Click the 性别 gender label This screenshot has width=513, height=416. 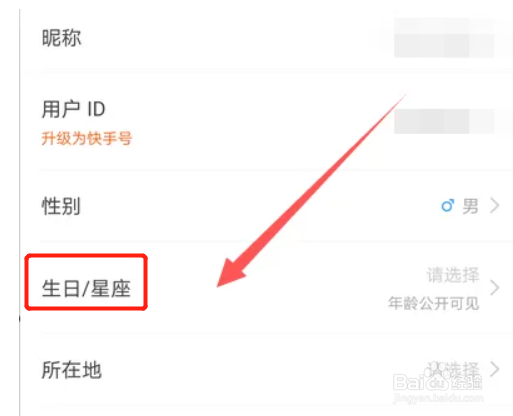(61, 206)
